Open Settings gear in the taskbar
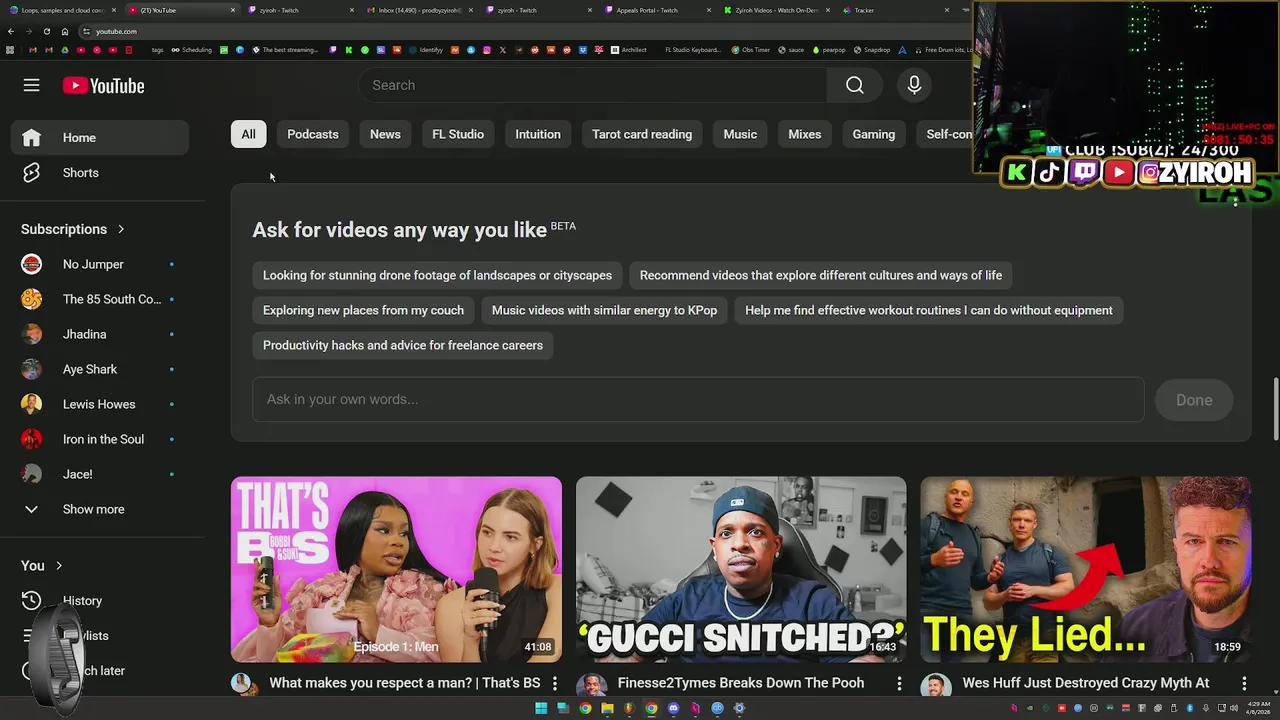Viewport: 1280px width, 720px height. point(739,708)
